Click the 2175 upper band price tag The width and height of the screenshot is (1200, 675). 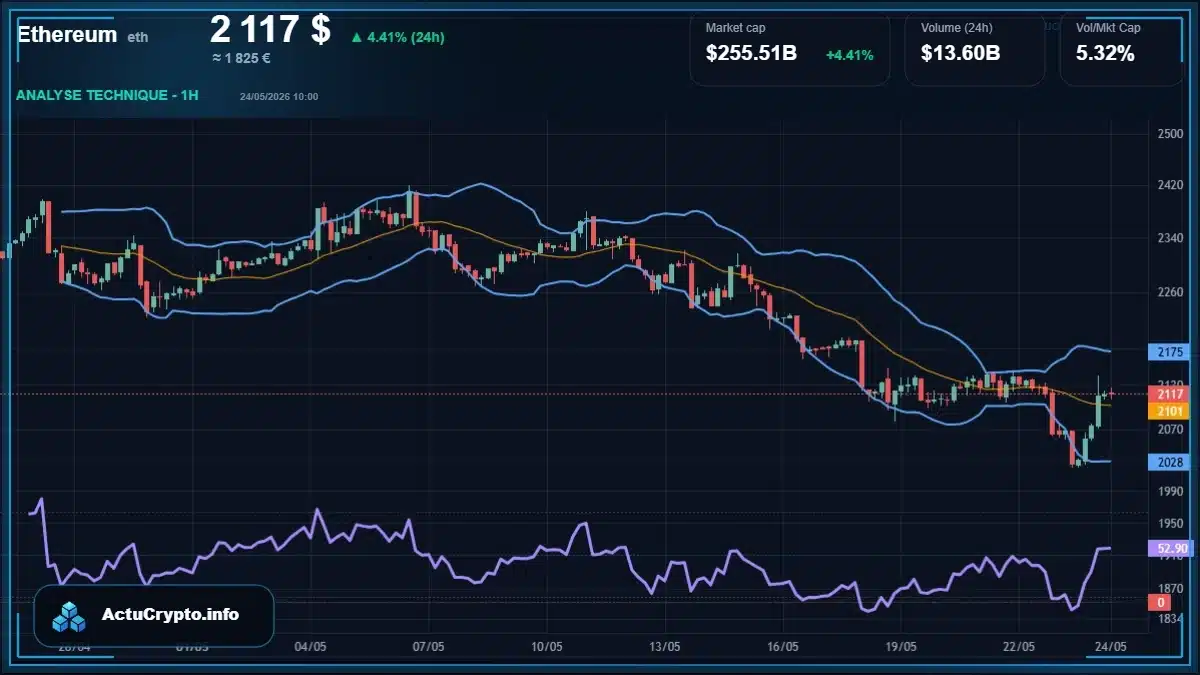tap(1170, 352)
